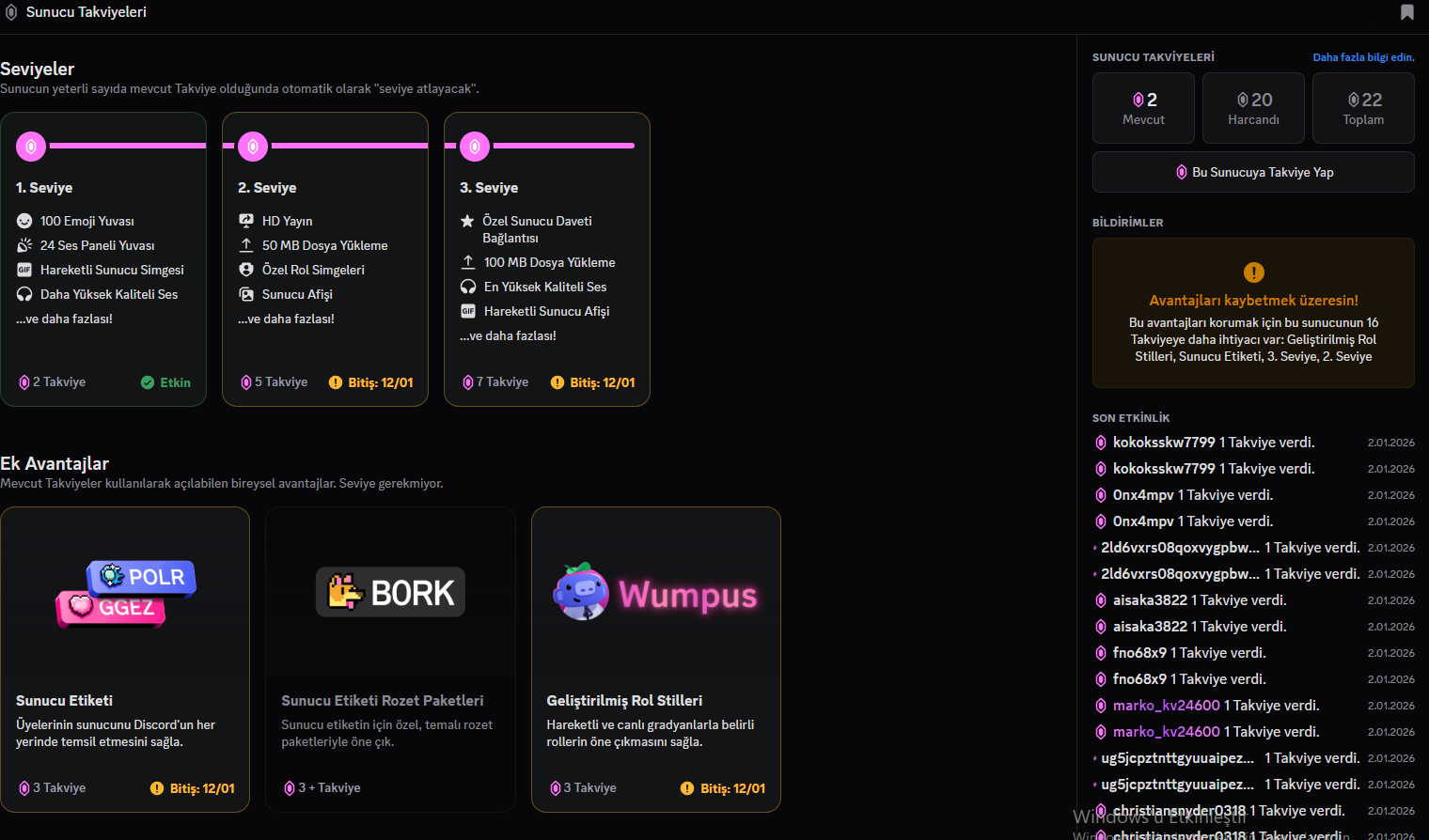Image resolution: width=1429 pixels, height=840 pixels.
Task: Click the pink gem badge above 2. Seviye
Action: pos(253,146)
